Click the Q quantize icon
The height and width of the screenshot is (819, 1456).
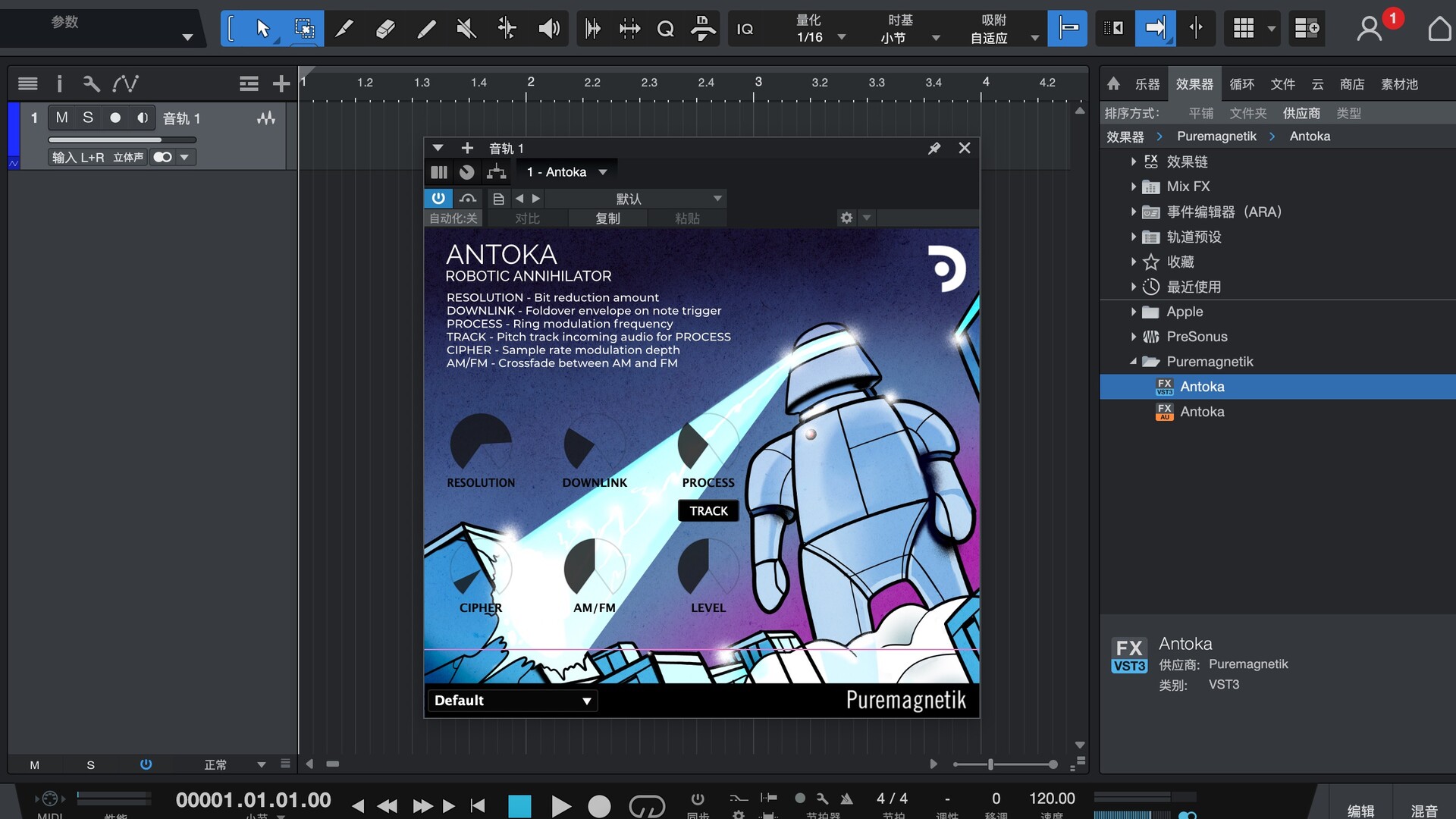pos(665,29)
